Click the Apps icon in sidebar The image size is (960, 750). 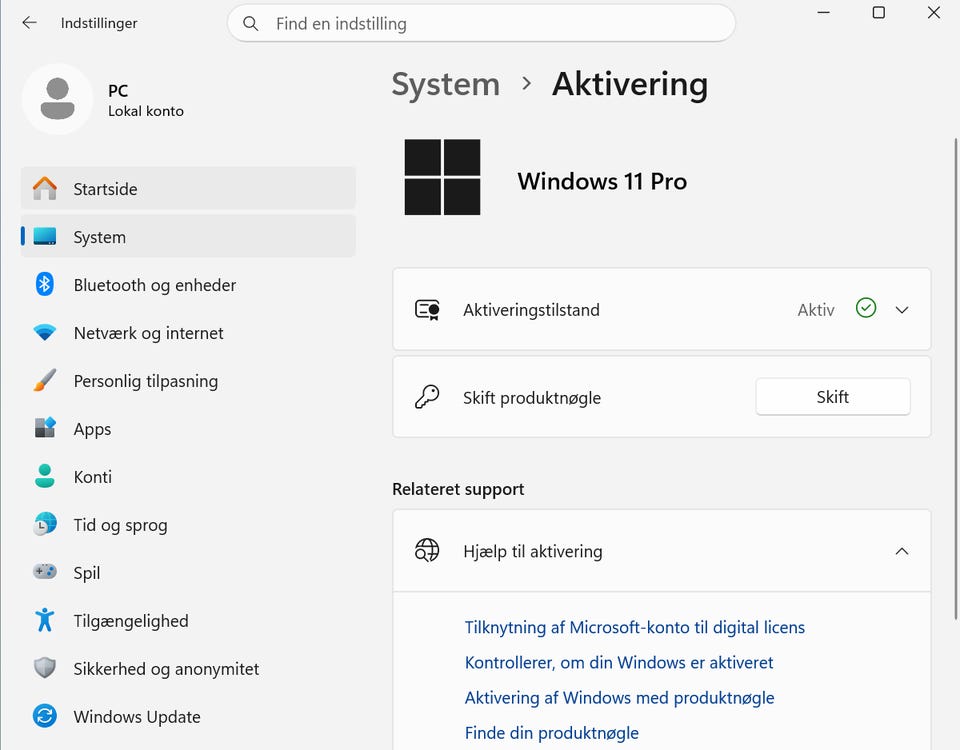click(x=45, y=428)
